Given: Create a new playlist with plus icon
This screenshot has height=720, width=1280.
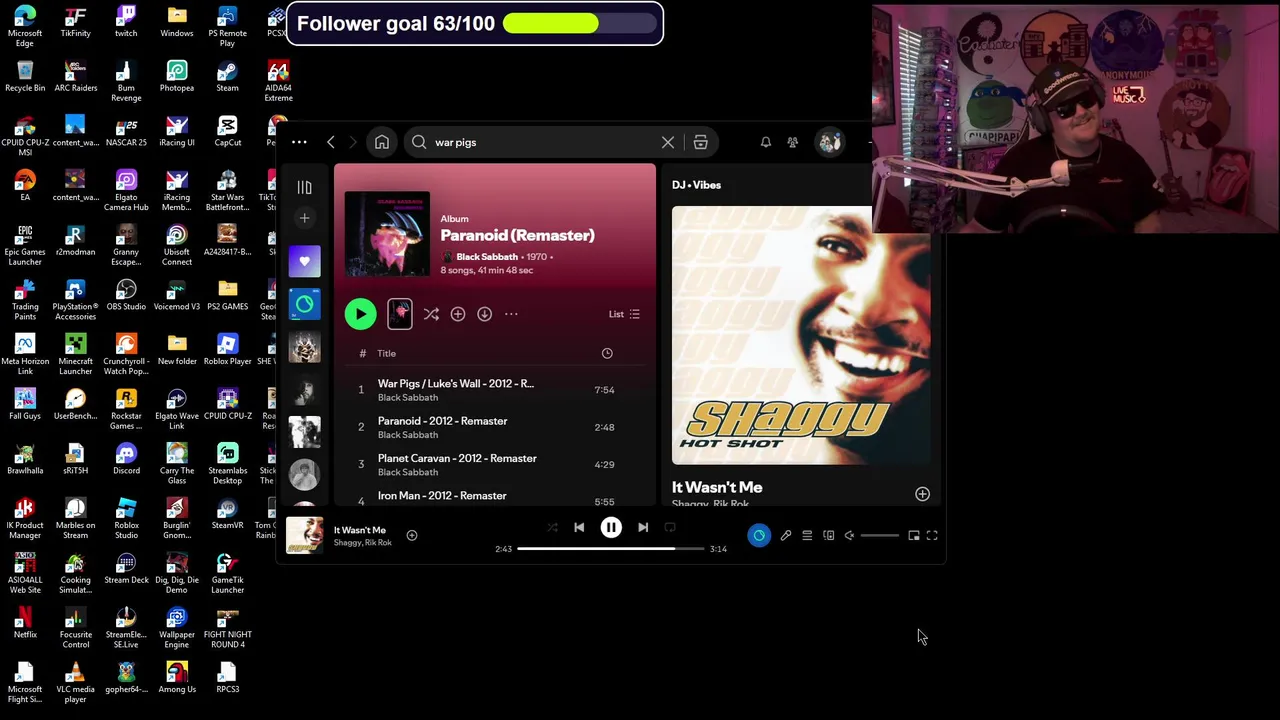Looking at the screenshot, I should click(x=304, y=218).
